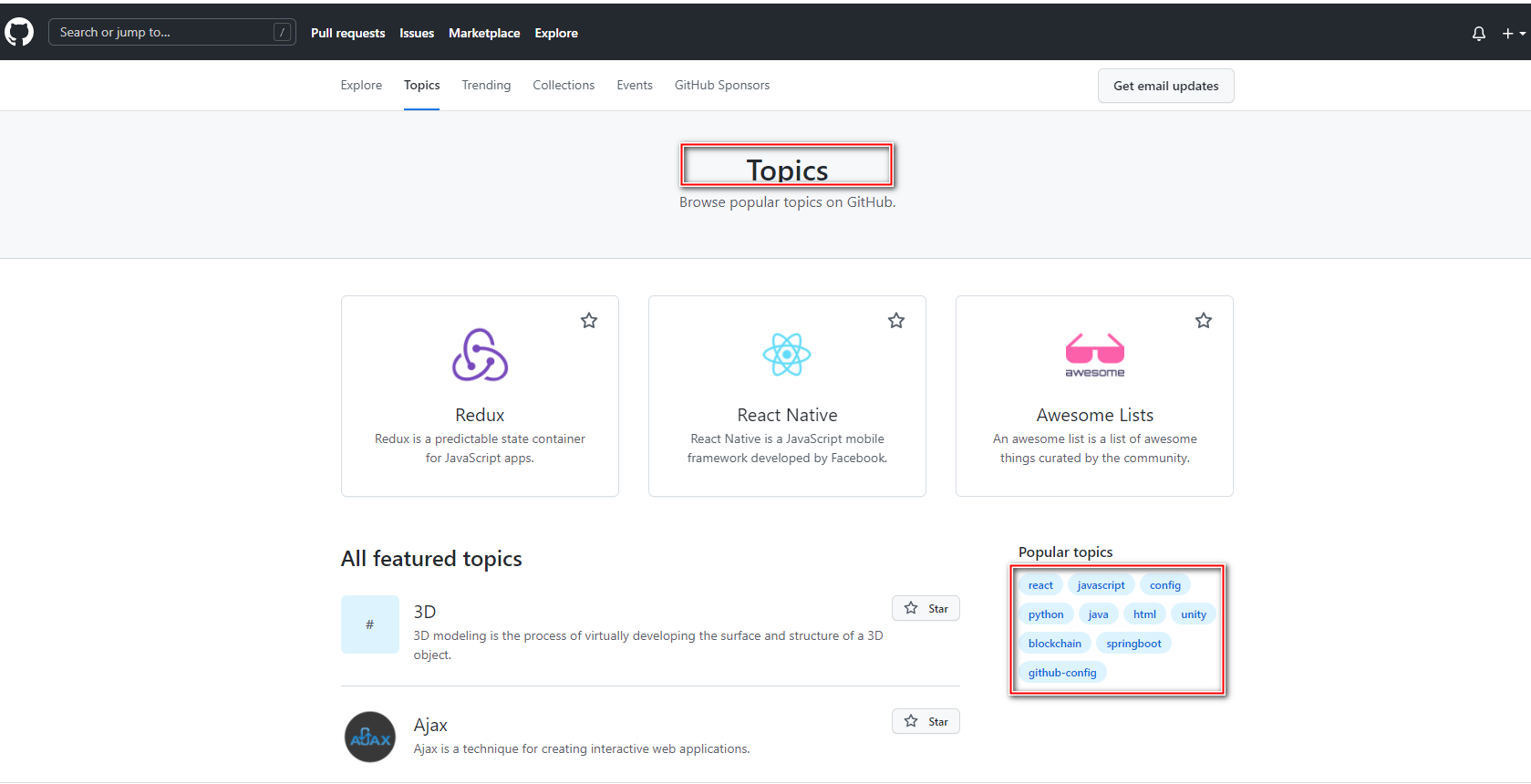Go to Marketplace in header
Screen dimensions: 1531x784
(484, 33)
